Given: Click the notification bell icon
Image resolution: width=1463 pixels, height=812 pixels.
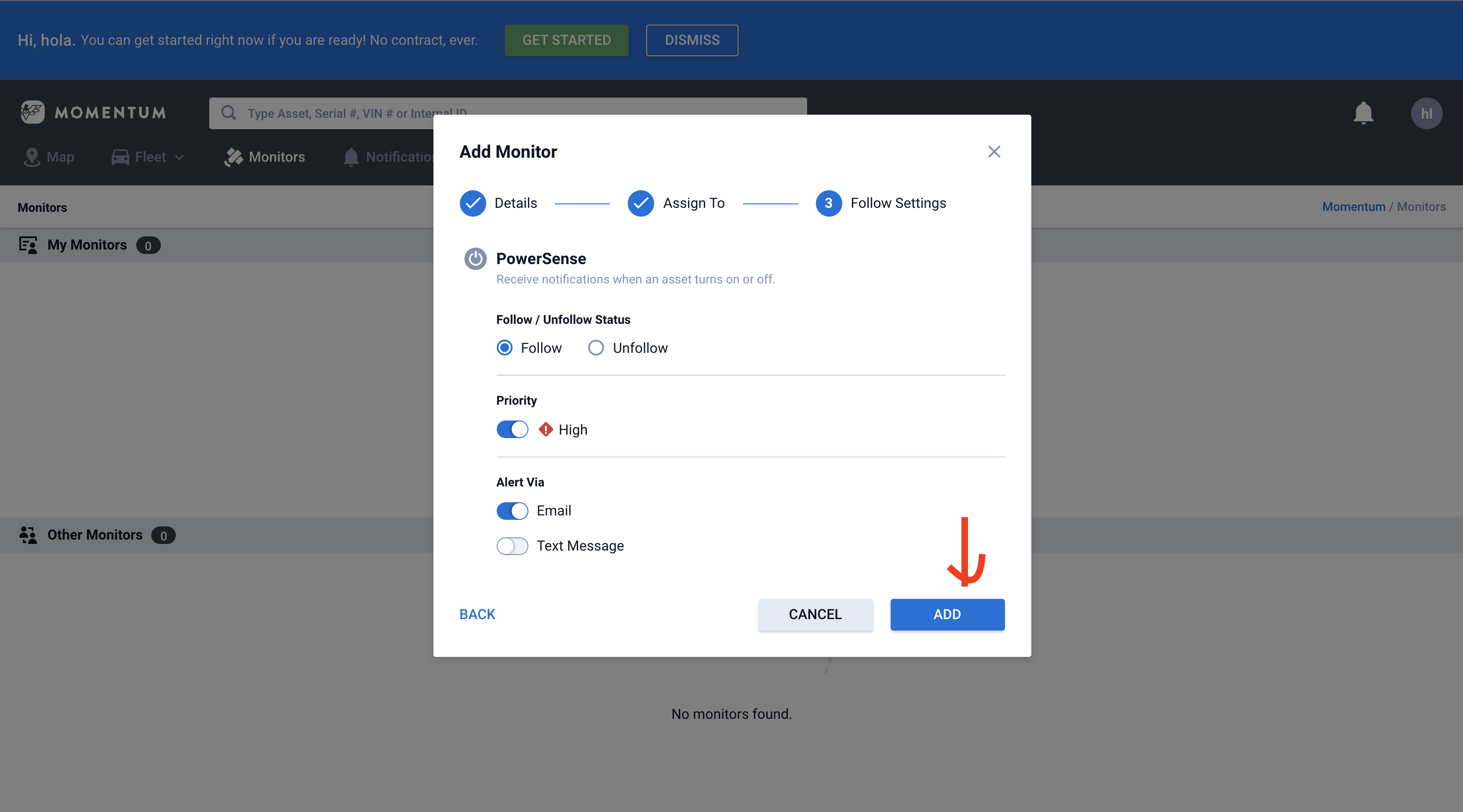Looking at the screenshot, I should tap(1363, 113).
